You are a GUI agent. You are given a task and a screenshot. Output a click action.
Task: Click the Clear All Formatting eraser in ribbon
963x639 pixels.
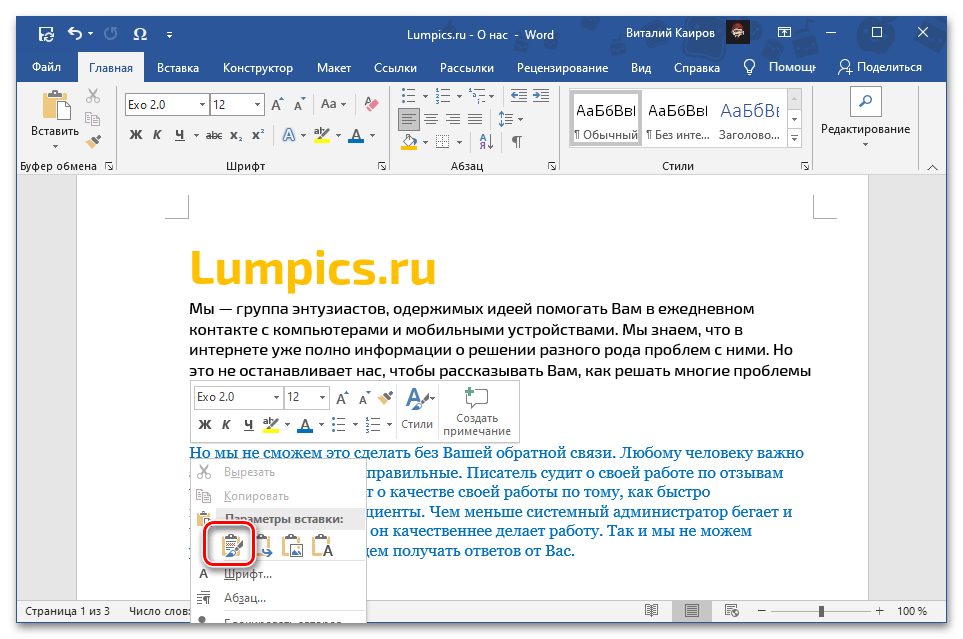point(372,104)
